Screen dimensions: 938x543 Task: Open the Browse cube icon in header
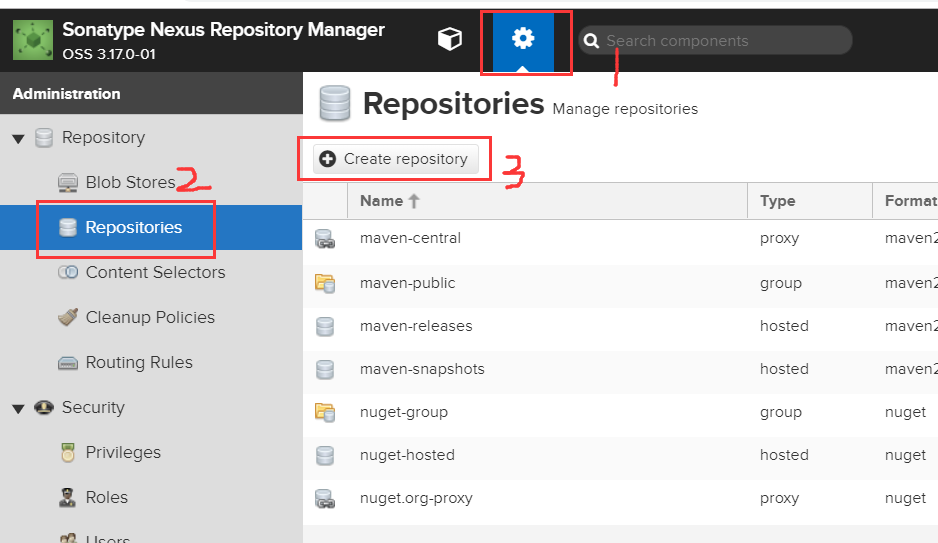coord(450,39)
